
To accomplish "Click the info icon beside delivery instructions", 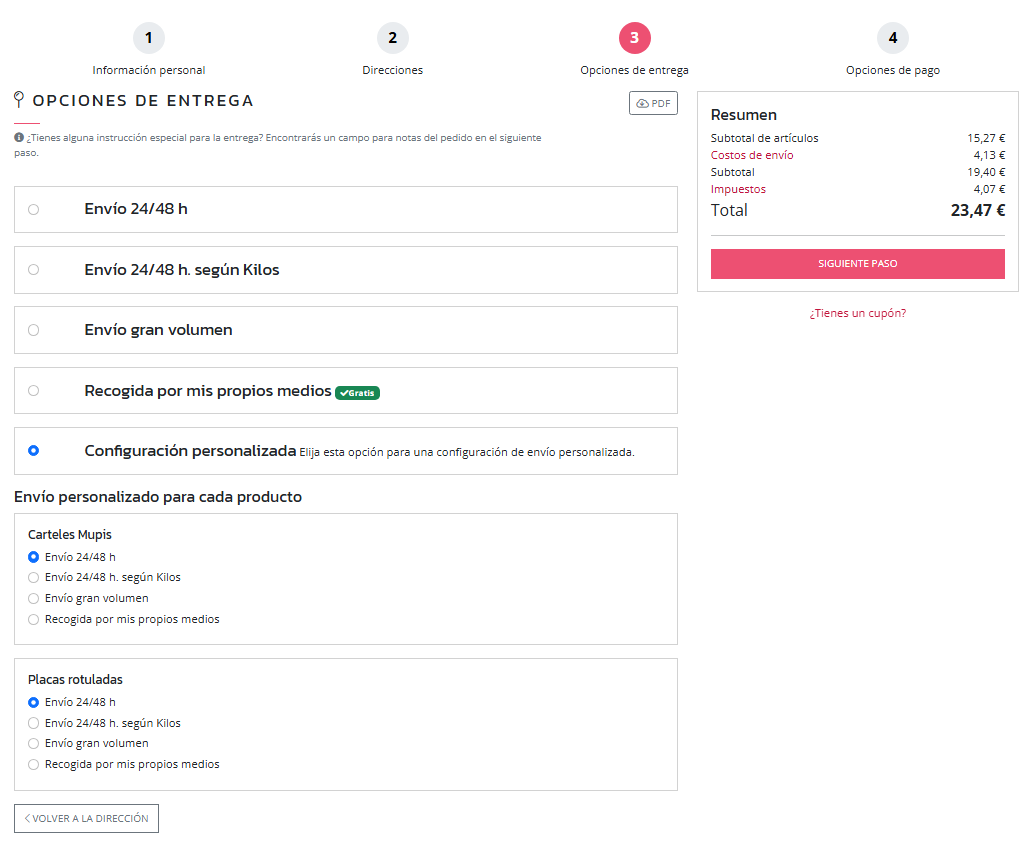I will (x=19, y=137).
